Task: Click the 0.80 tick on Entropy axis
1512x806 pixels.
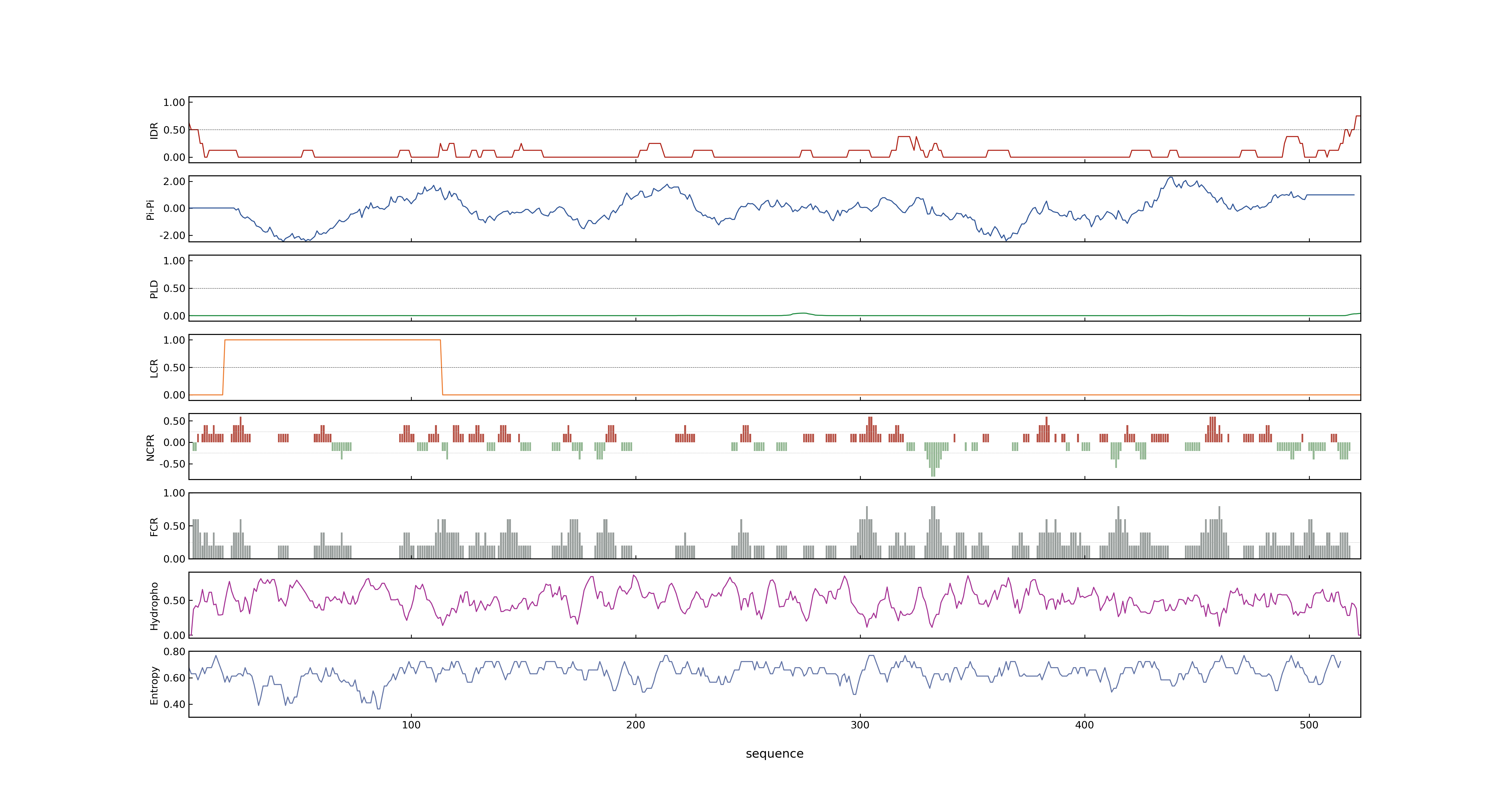Action: 174,652
